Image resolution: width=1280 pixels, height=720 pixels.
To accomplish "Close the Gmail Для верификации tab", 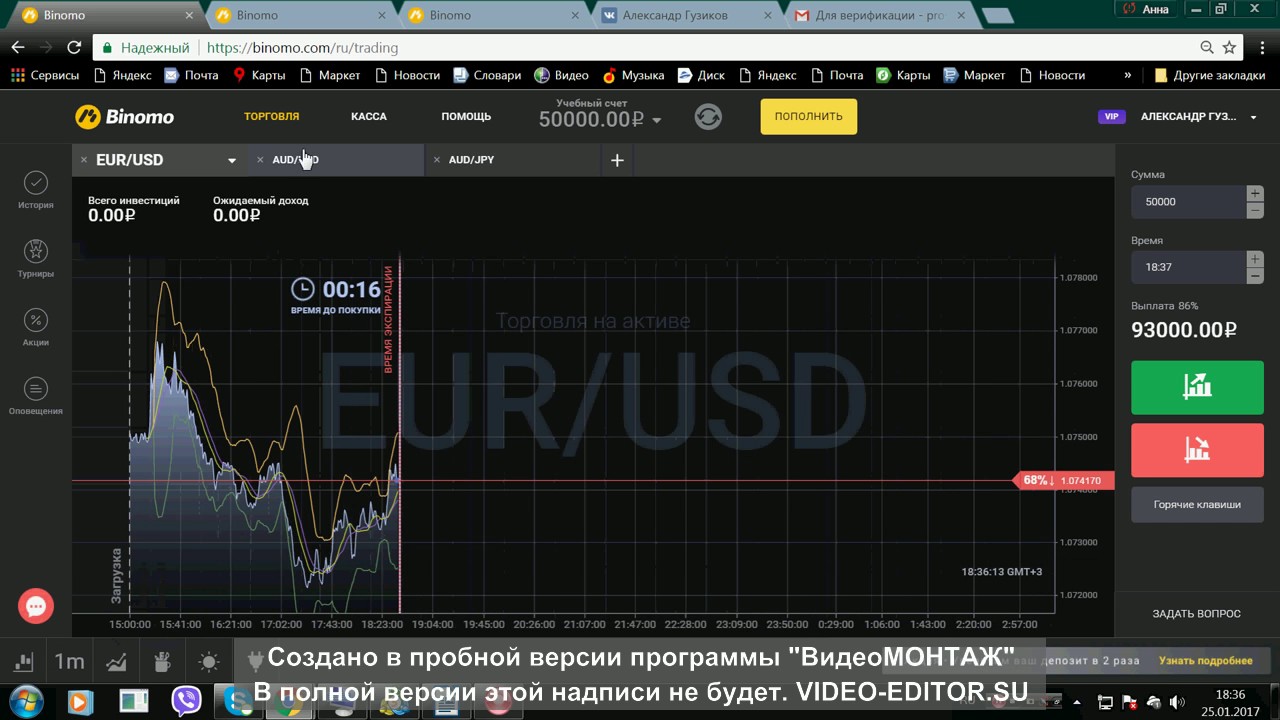I will pyautogui.click(x=962, y=15).
